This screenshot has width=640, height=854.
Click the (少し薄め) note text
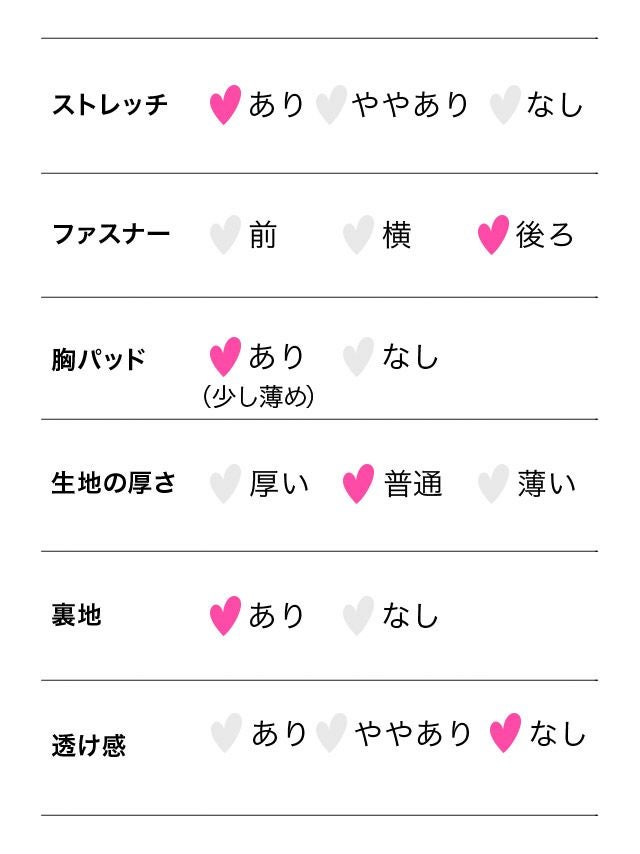258,398
